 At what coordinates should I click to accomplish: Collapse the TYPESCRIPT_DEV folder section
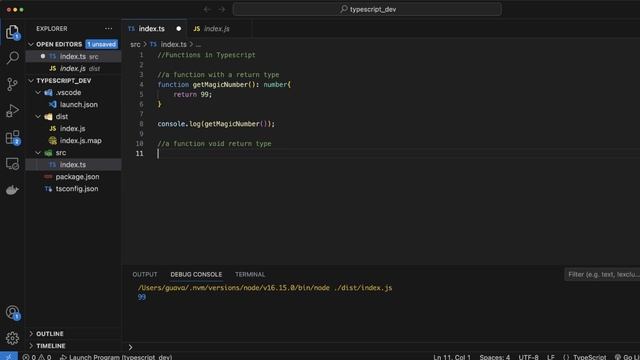coord(31,81)
